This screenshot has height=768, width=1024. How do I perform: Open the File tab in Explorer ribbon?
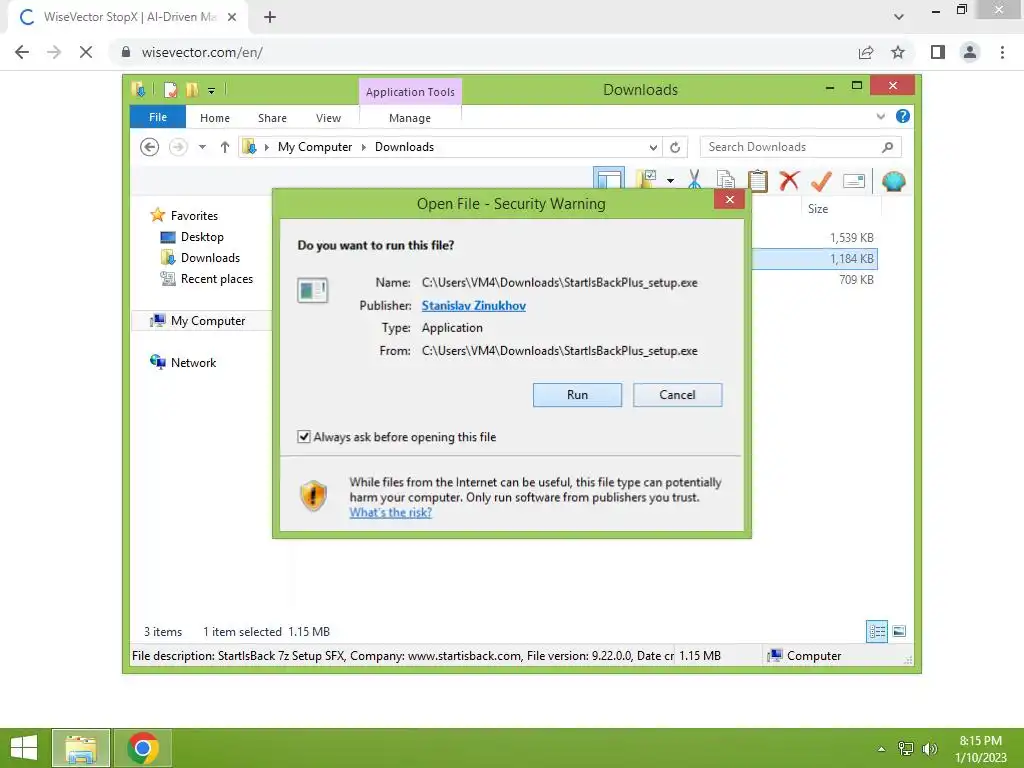tap(158, 118)
